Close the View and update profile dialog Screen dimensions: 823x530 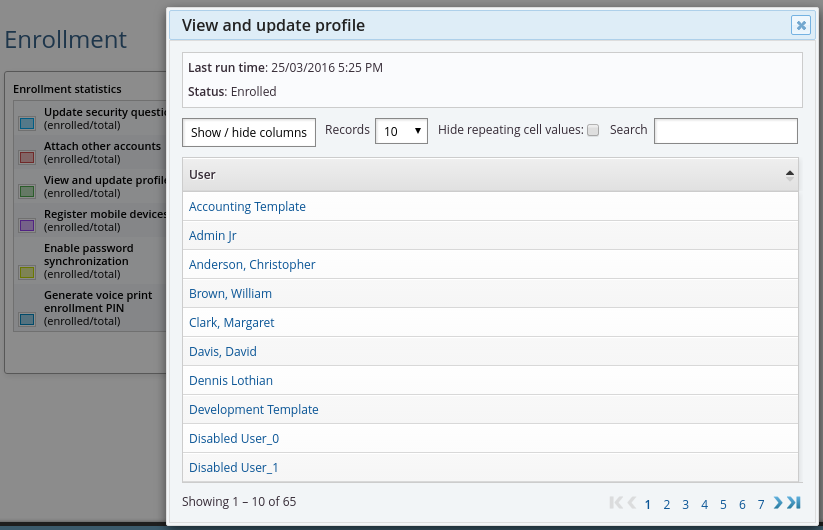coord(800,26)
